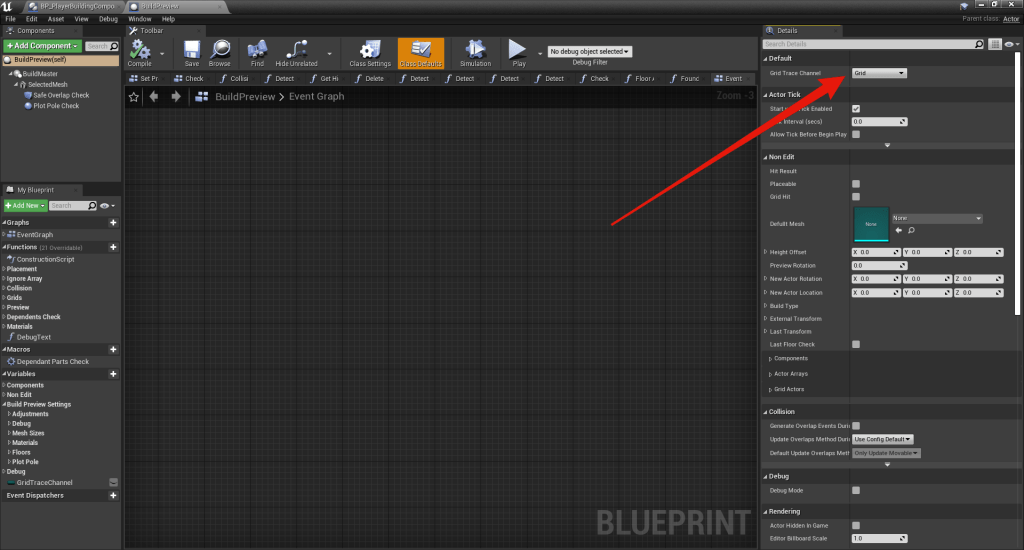Open Update Overlaps Method dropdown

pos(882,440)
